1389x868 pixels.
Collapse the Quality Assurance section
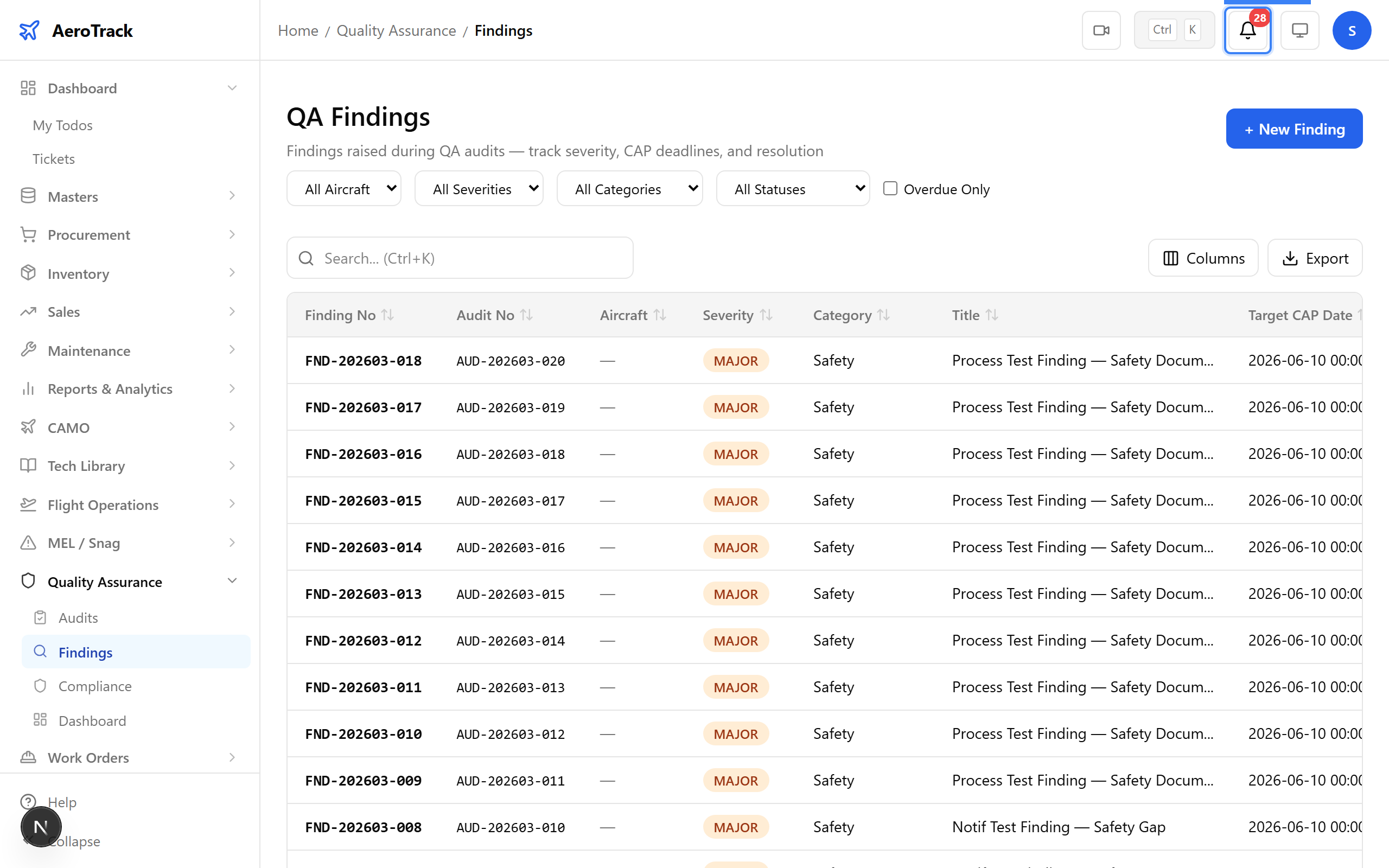point(232,580)
